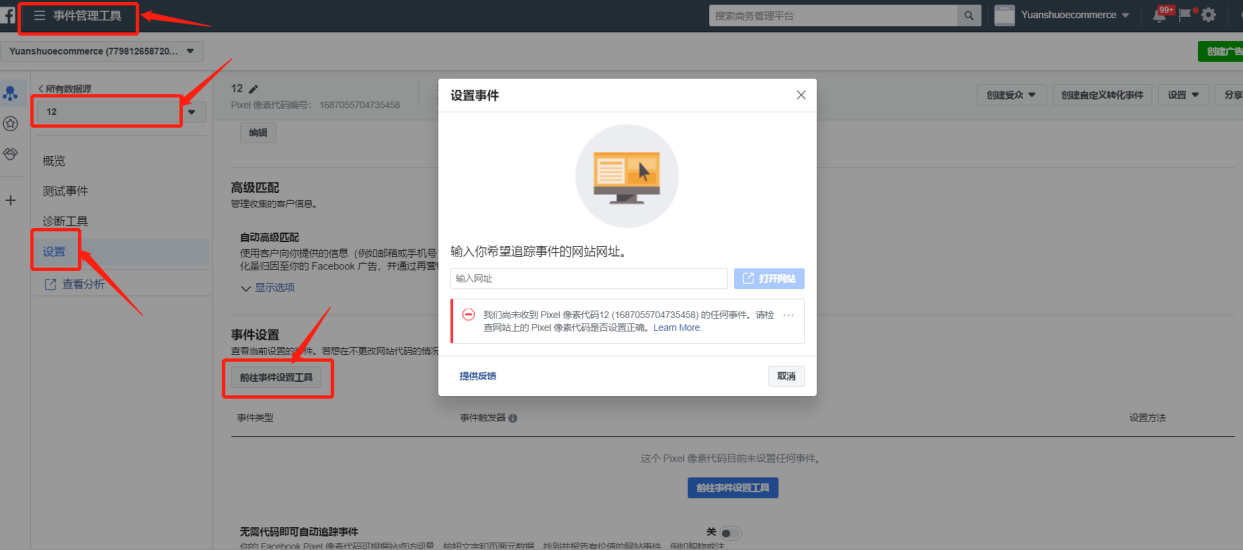The height and width of the screenshot is (550, 1243).
Task: Go back to 所有数据源
Action: tap(64, 89)
